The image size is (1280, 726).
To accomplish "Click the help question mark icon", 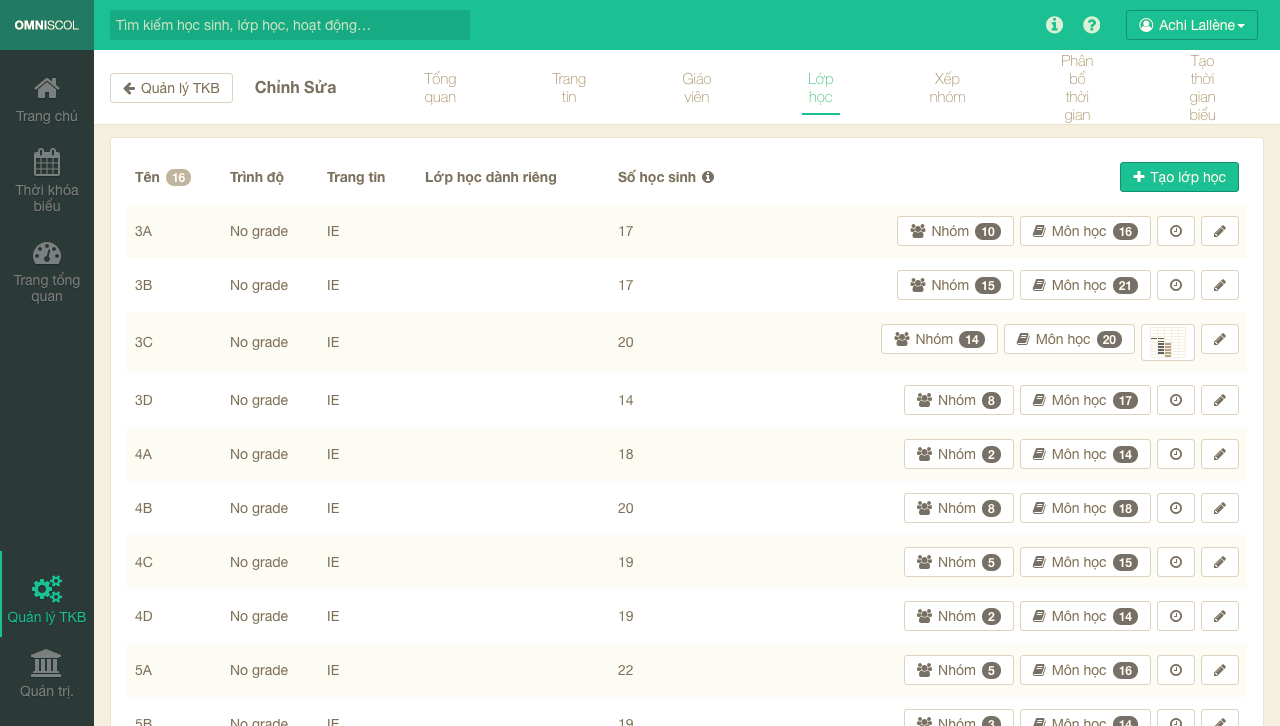I will coord(1092,25).
